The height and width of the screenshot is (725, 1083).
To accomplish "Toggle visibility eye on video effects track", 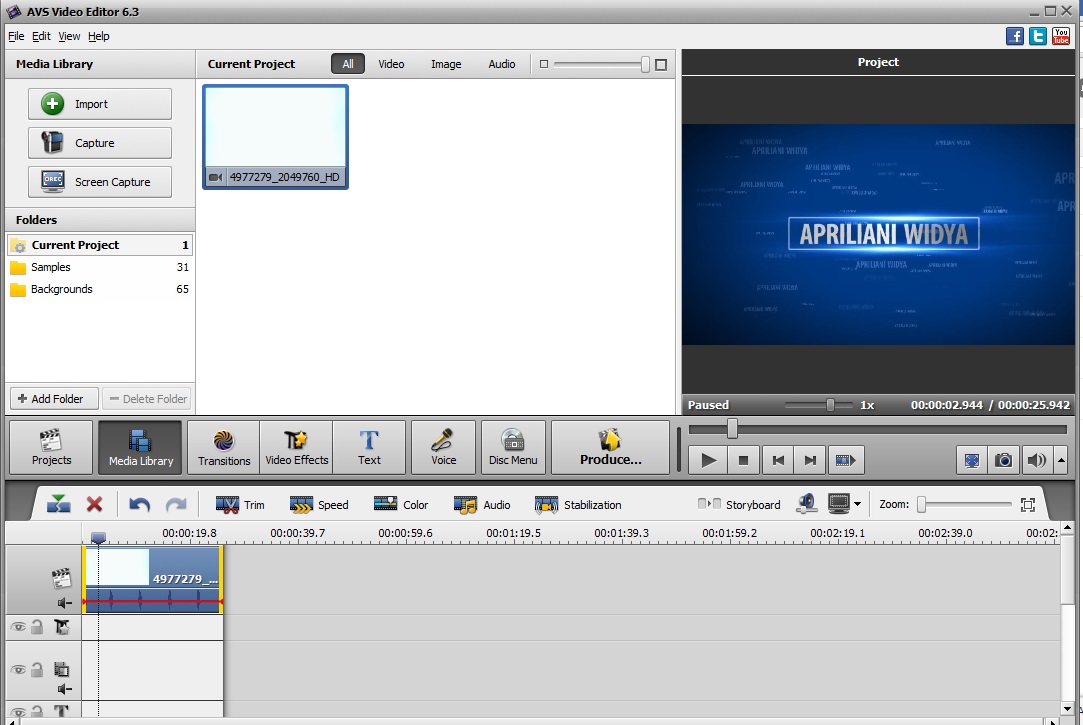I will (x=18, y=627).
